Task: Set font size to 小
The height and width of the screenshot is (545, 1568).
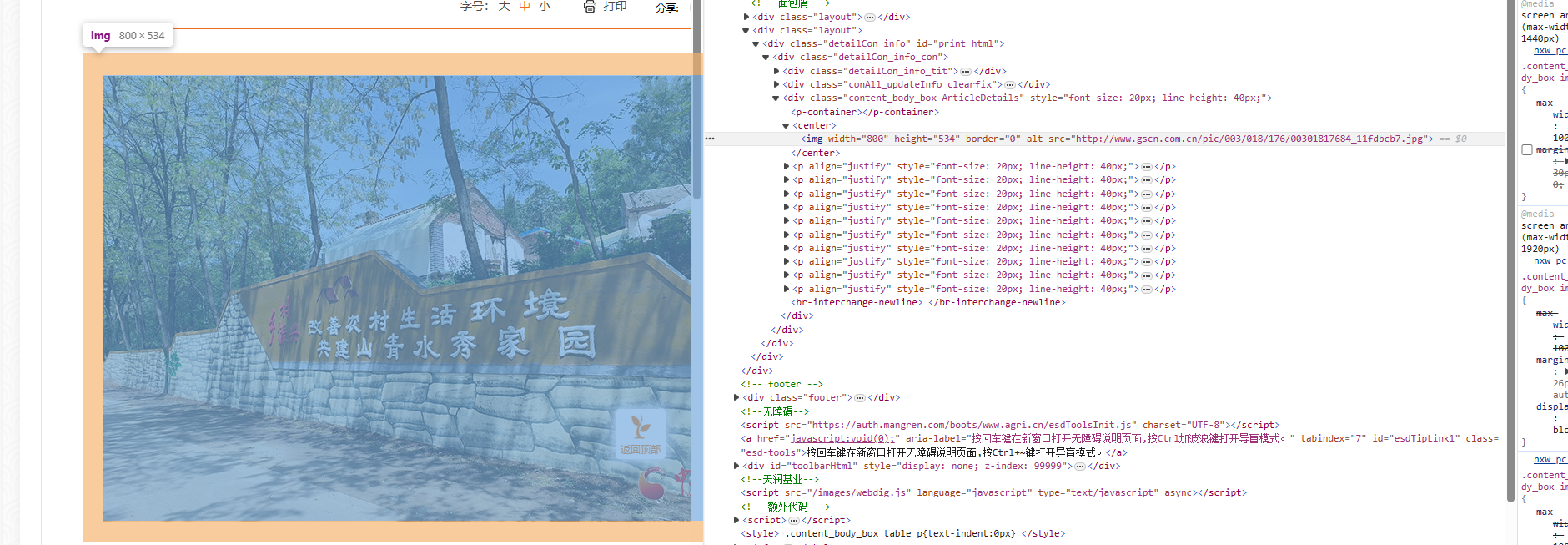Action: tap(545, 6)
